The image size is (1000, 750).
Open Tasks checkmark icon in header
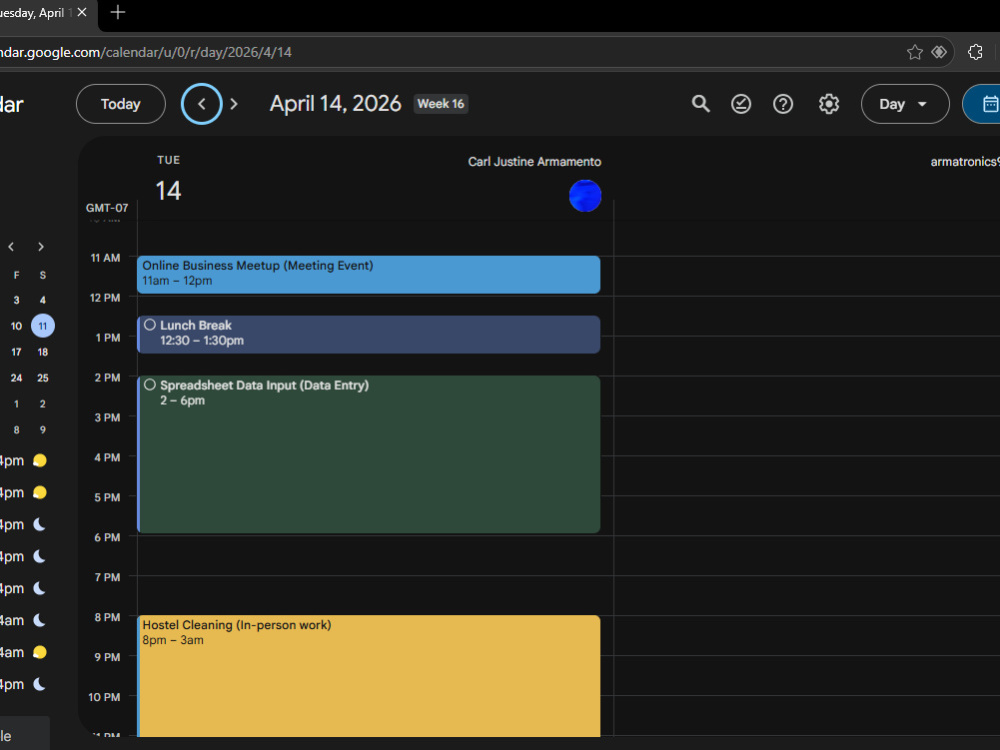740,104
